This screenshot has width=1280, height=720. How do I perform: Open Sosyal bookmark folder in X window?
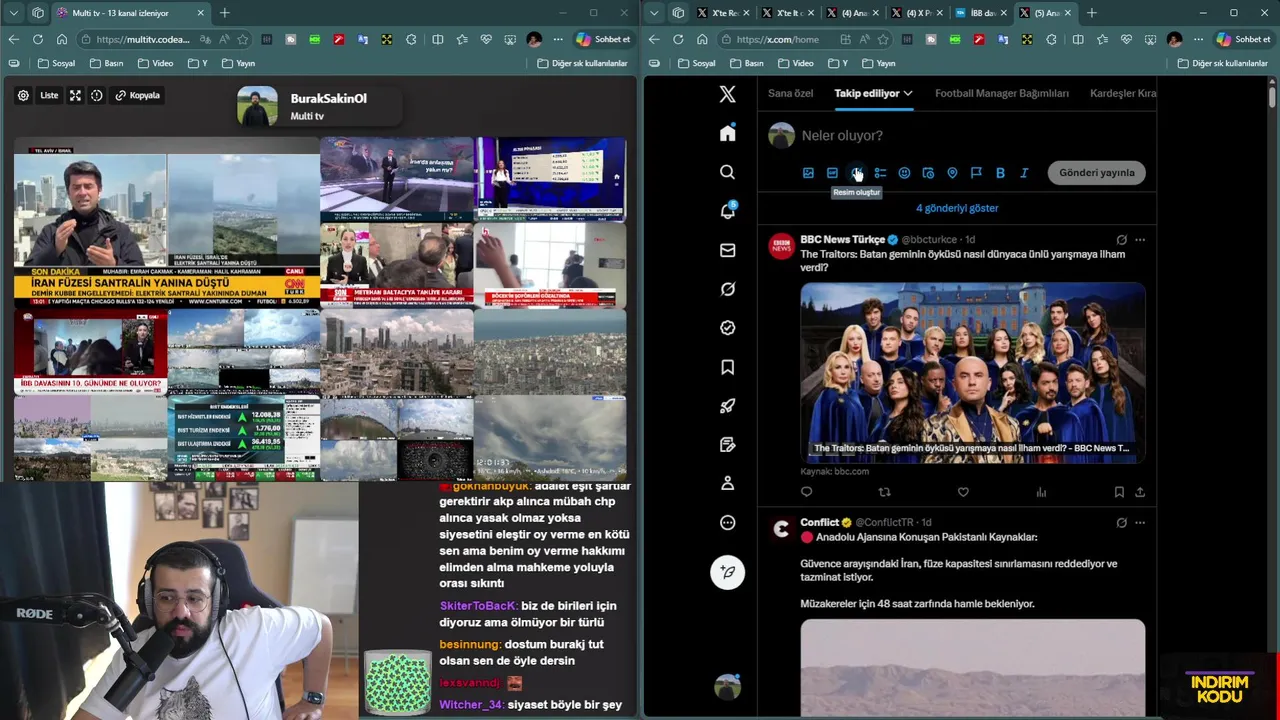696,63
